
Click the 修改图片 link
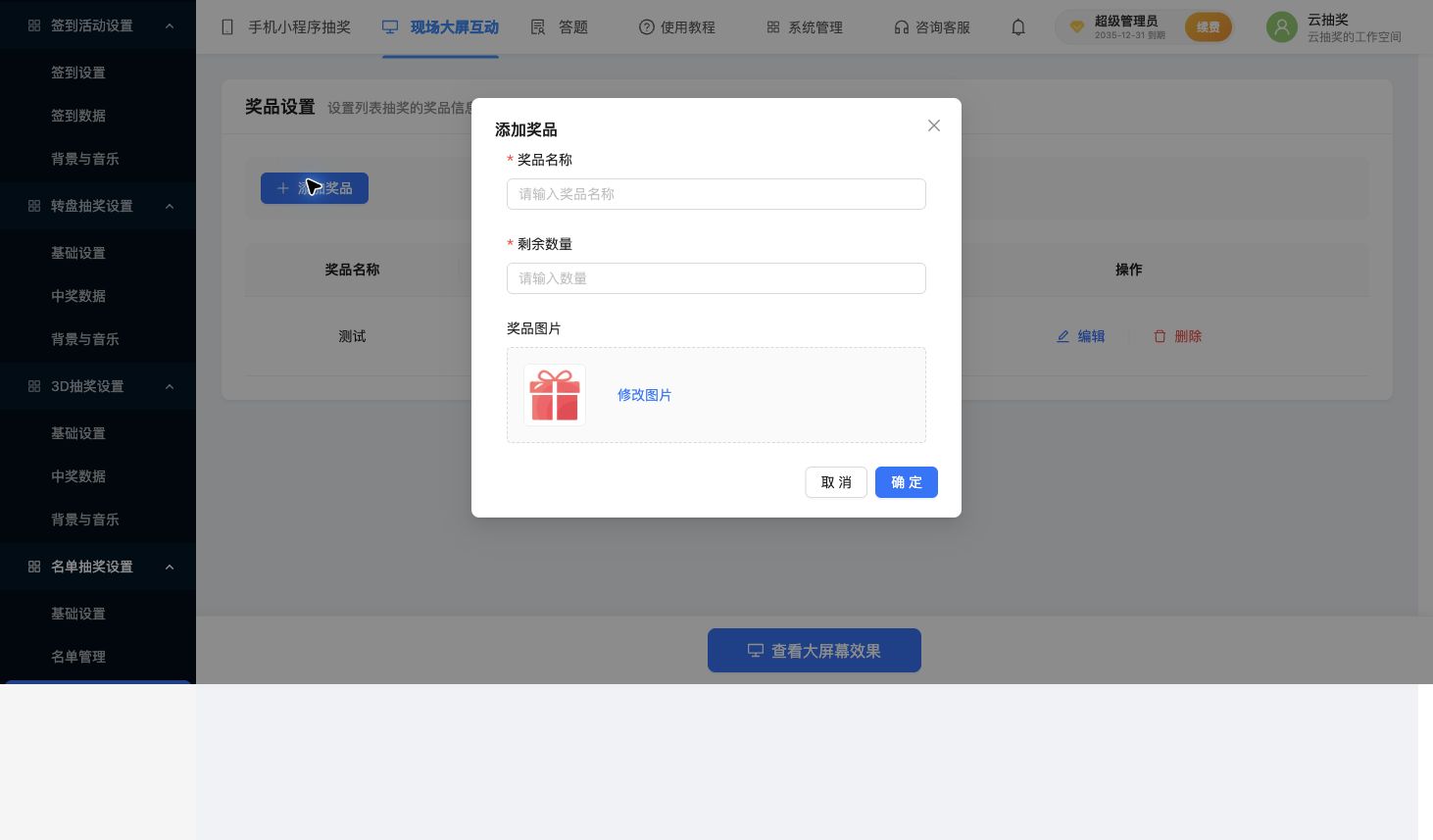[644, 395]
